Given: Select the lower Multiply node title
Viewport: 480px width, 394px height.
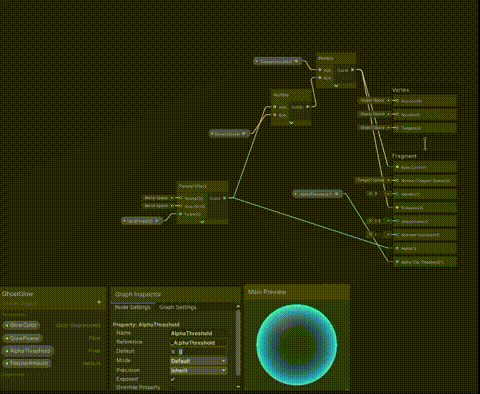Looking at the screenshot, I should pos(281,95).
